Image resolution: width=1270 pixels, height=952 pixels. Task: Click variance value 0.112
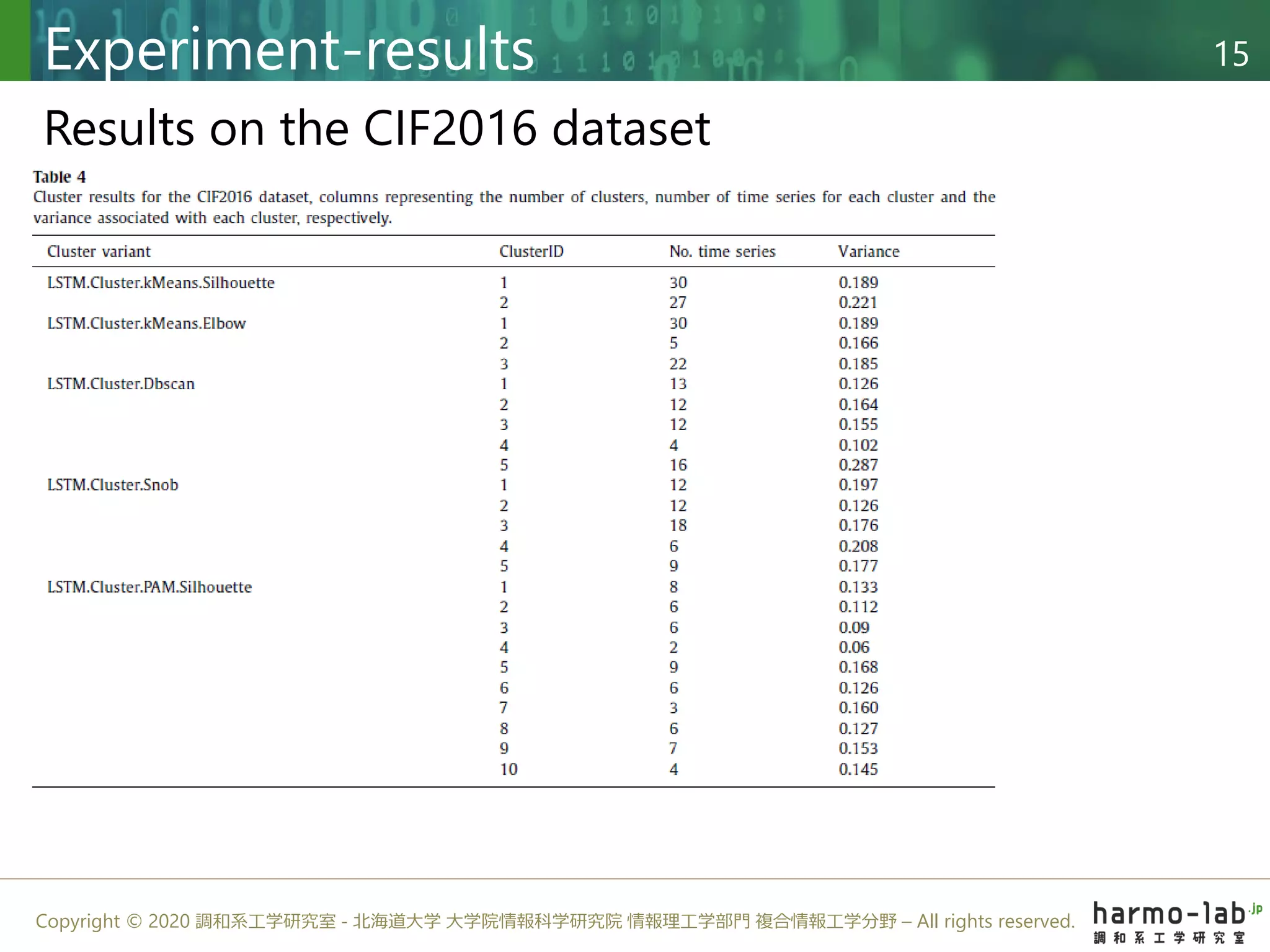[858, 607]
